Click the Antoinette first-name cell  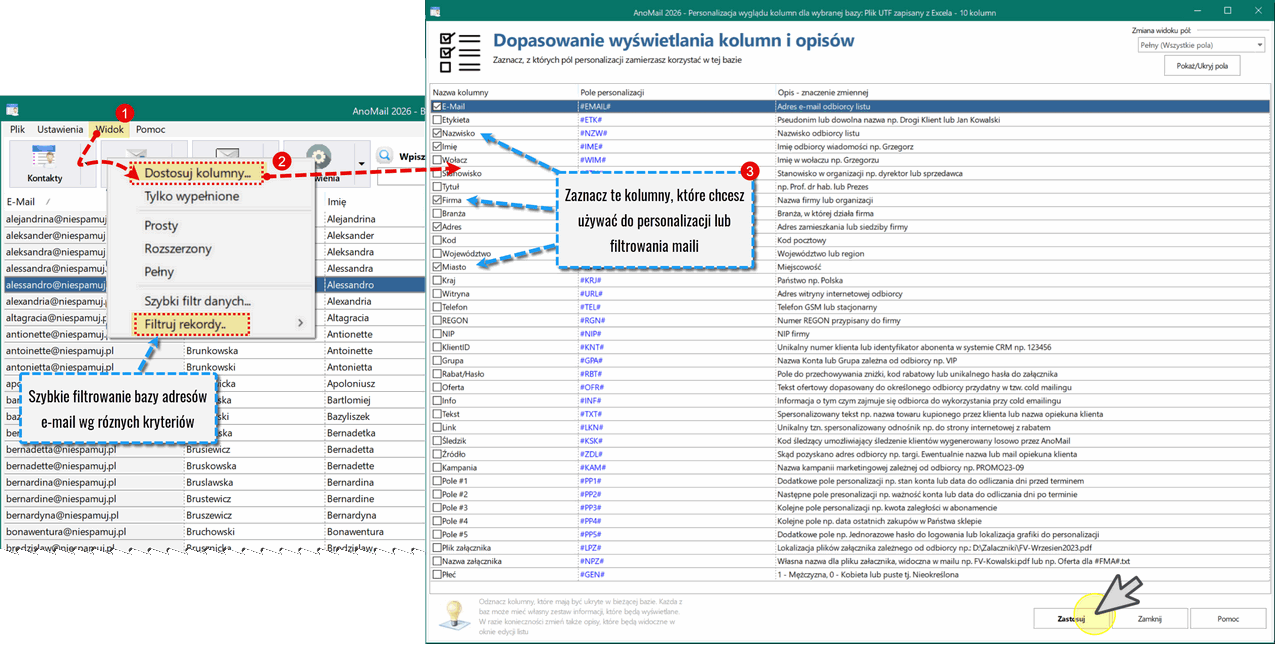pos(349,351)
